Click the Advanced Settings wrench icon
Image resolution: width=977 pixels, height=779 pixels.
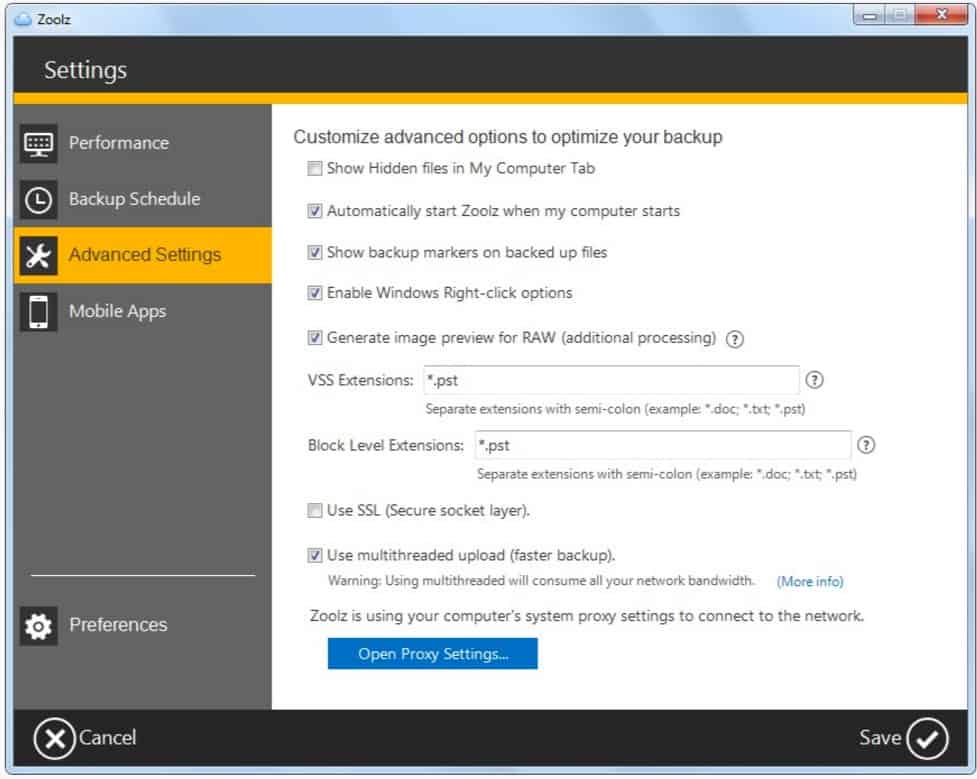[x=38, y=256]
